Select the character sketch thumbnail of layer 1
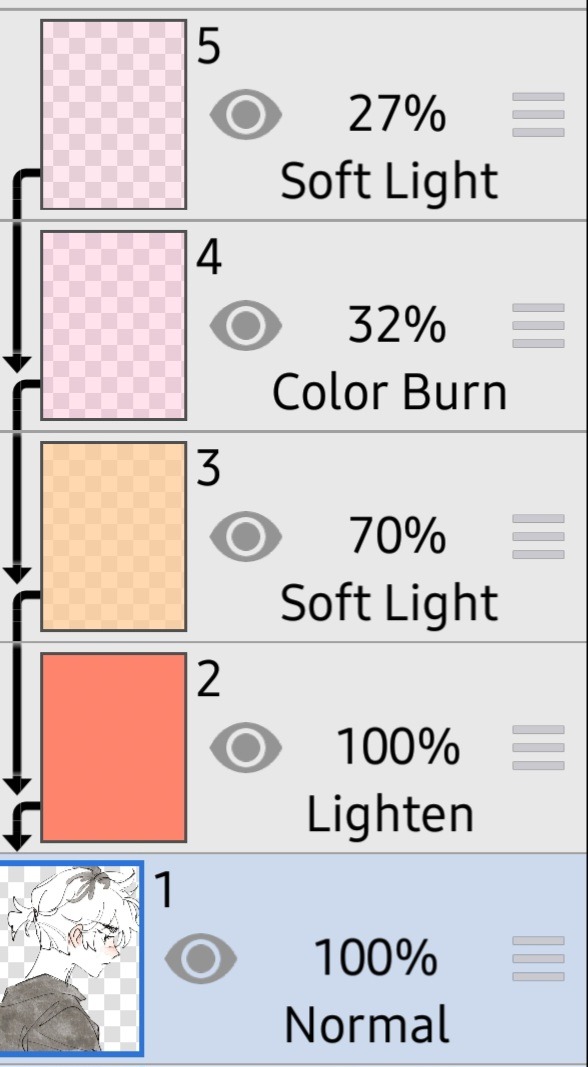Image resolution: width=588 pixels, height=1067 pixels. [71, 958]
